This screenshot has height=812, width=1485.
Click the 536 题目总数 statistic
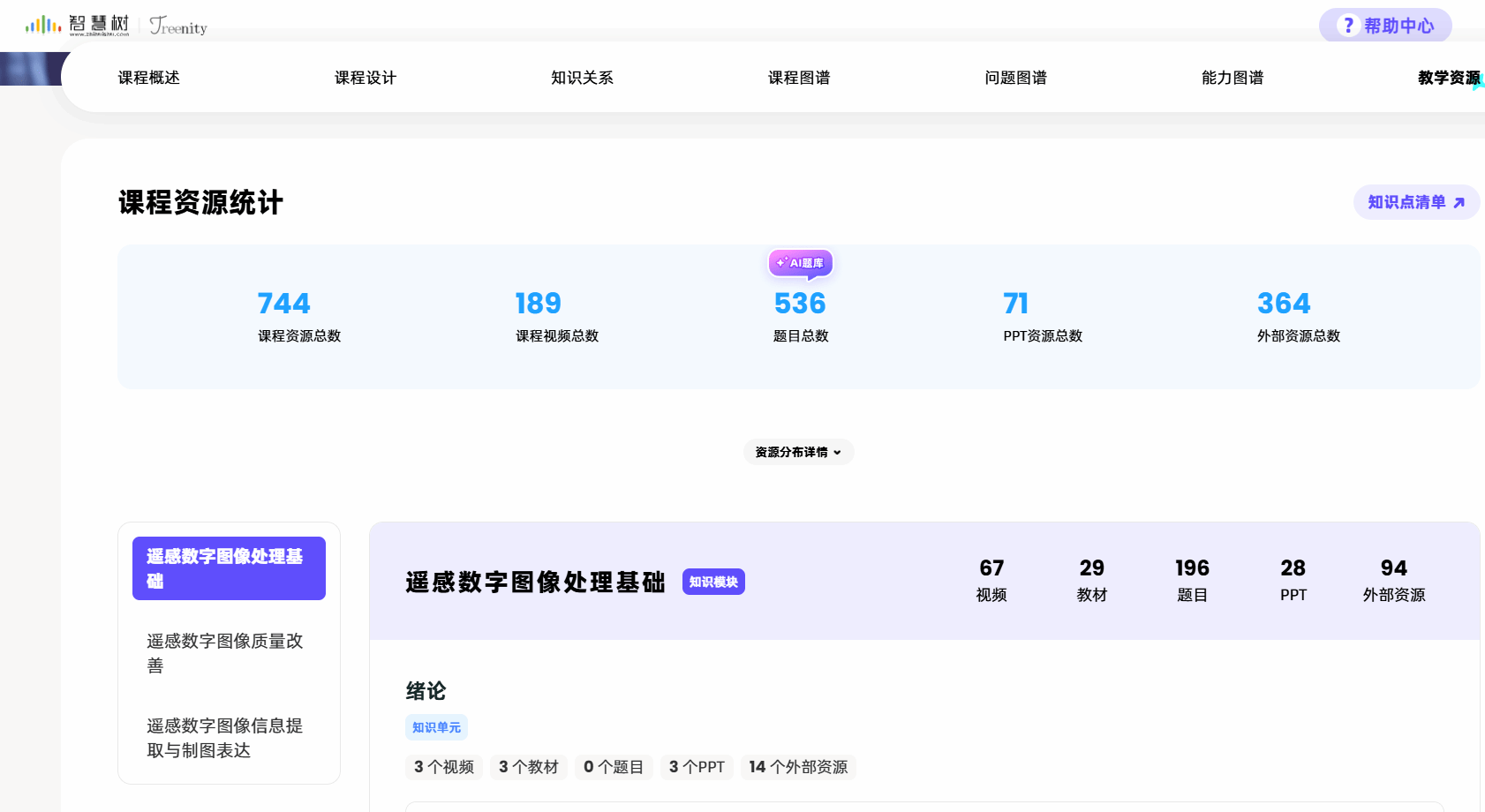800,315
